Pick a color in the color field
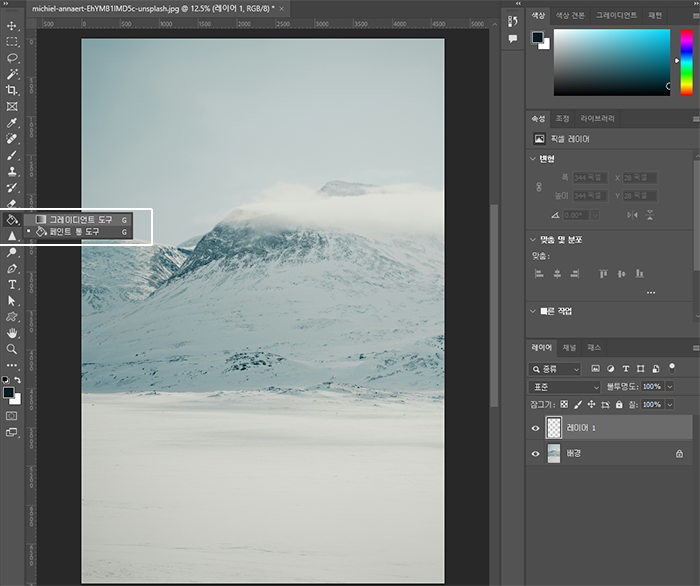The image size is (700, 586). pyautogui.click(x=612, y=62)
